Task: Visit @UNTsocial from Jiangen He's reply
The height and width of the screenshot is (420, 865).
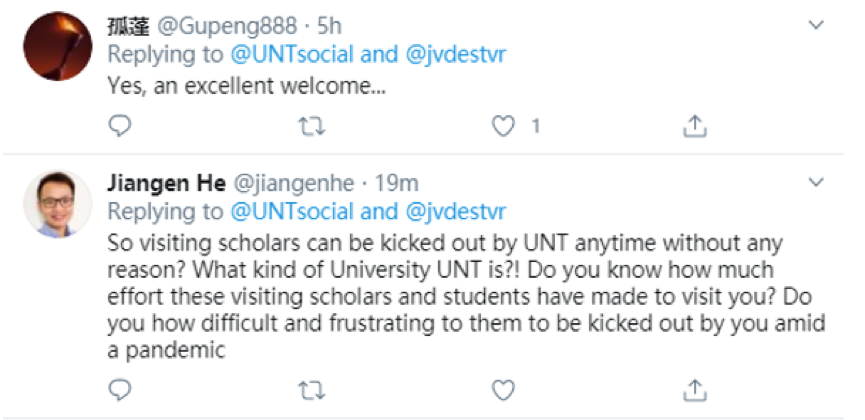Action: tap(292, 212)
